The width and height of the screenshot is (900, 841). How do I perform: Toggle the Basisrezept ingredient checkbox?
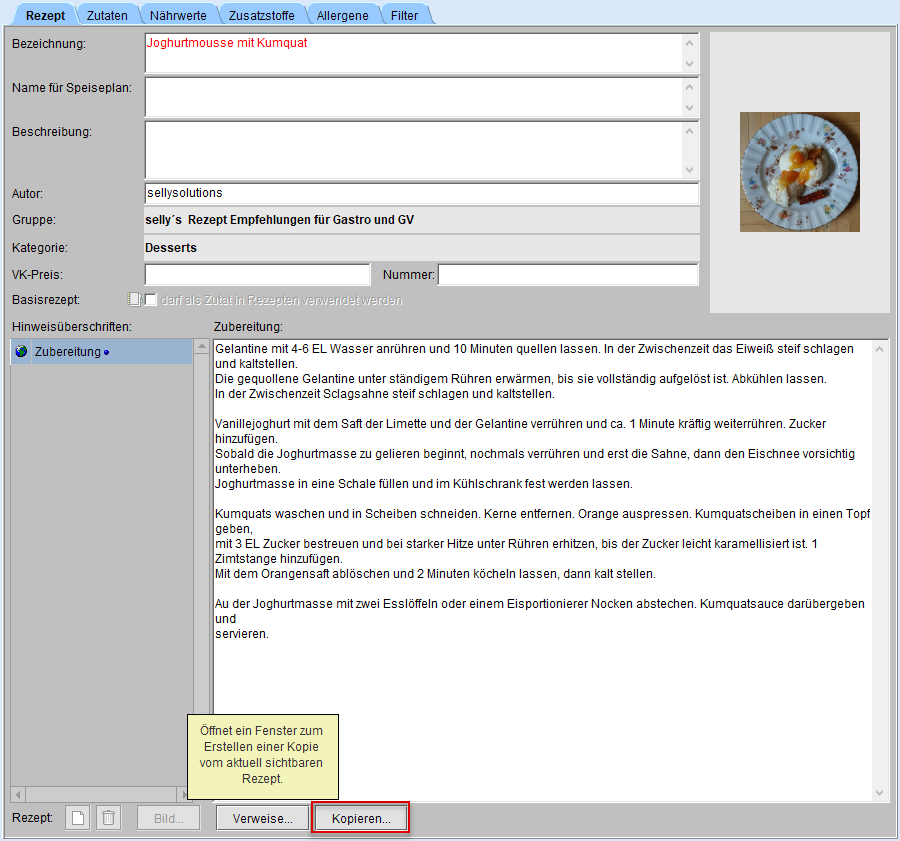tap(151, 300)
